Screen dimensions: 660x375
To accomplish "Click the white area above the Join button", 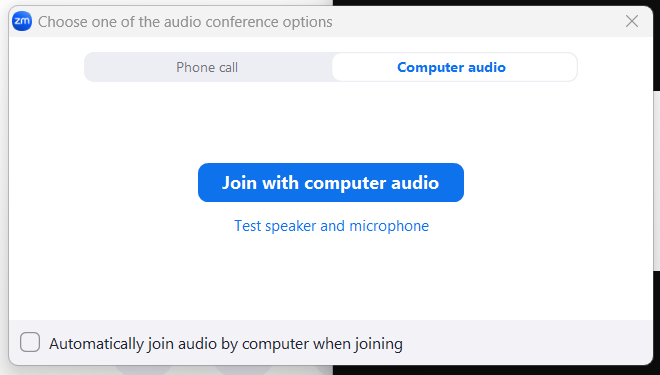I will 331,122.
